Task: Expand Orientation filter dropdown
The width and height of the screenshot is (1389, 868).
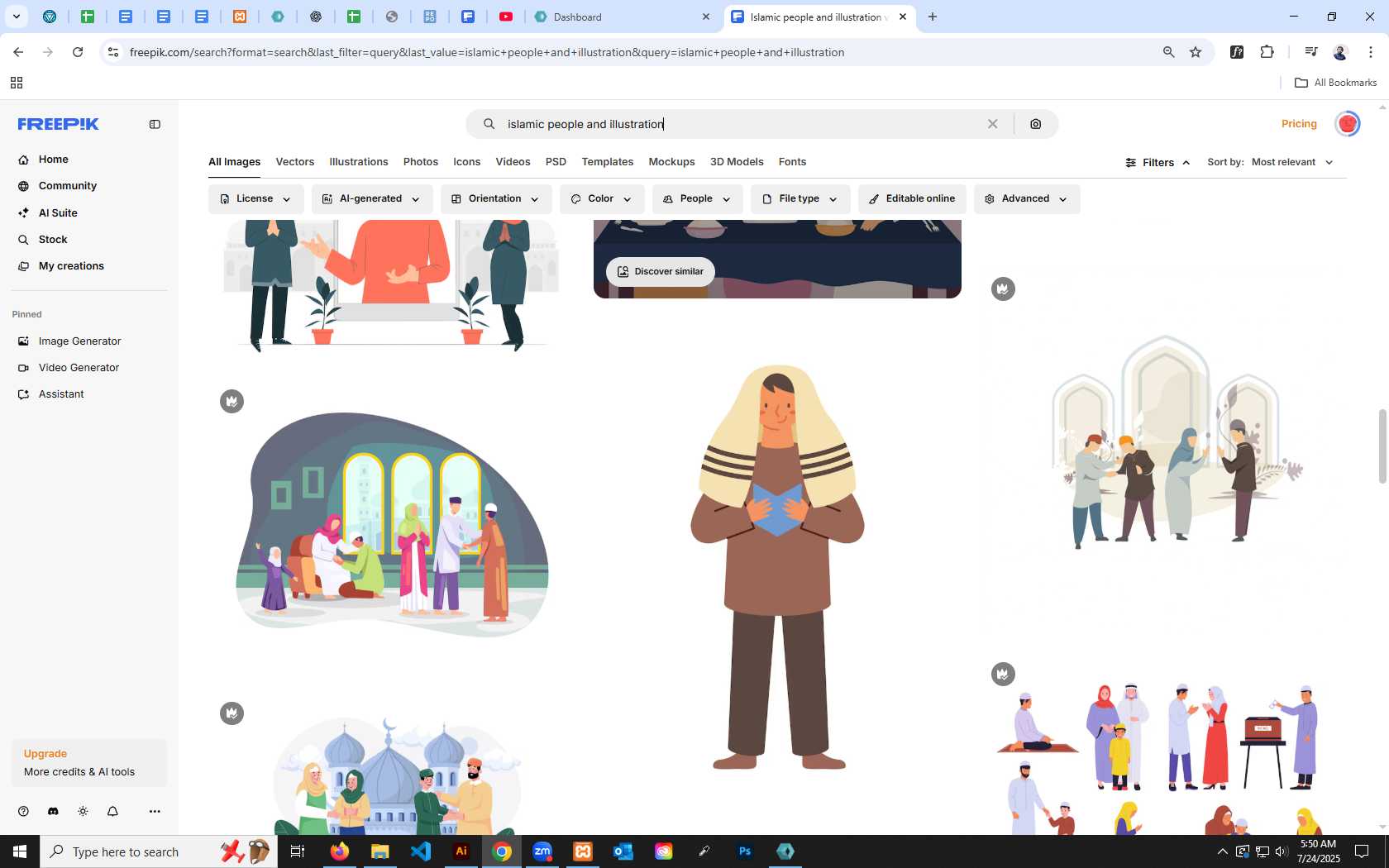Action: point(495,199)
